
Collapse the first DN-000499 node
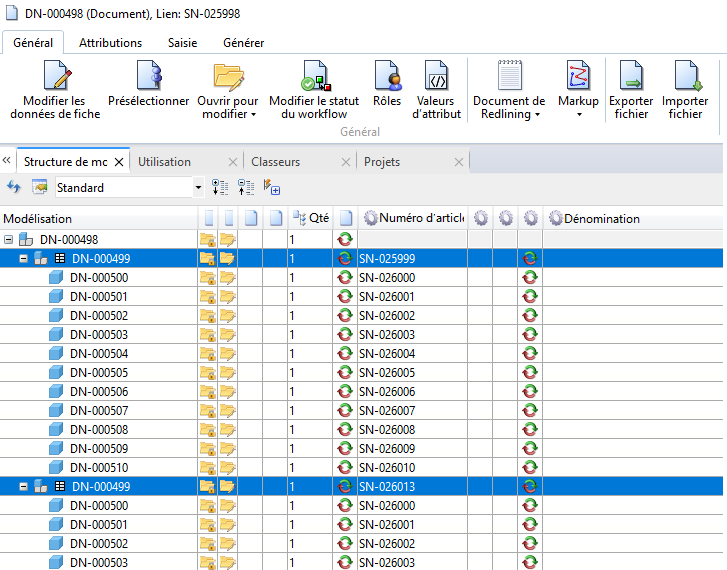[23, 259]
